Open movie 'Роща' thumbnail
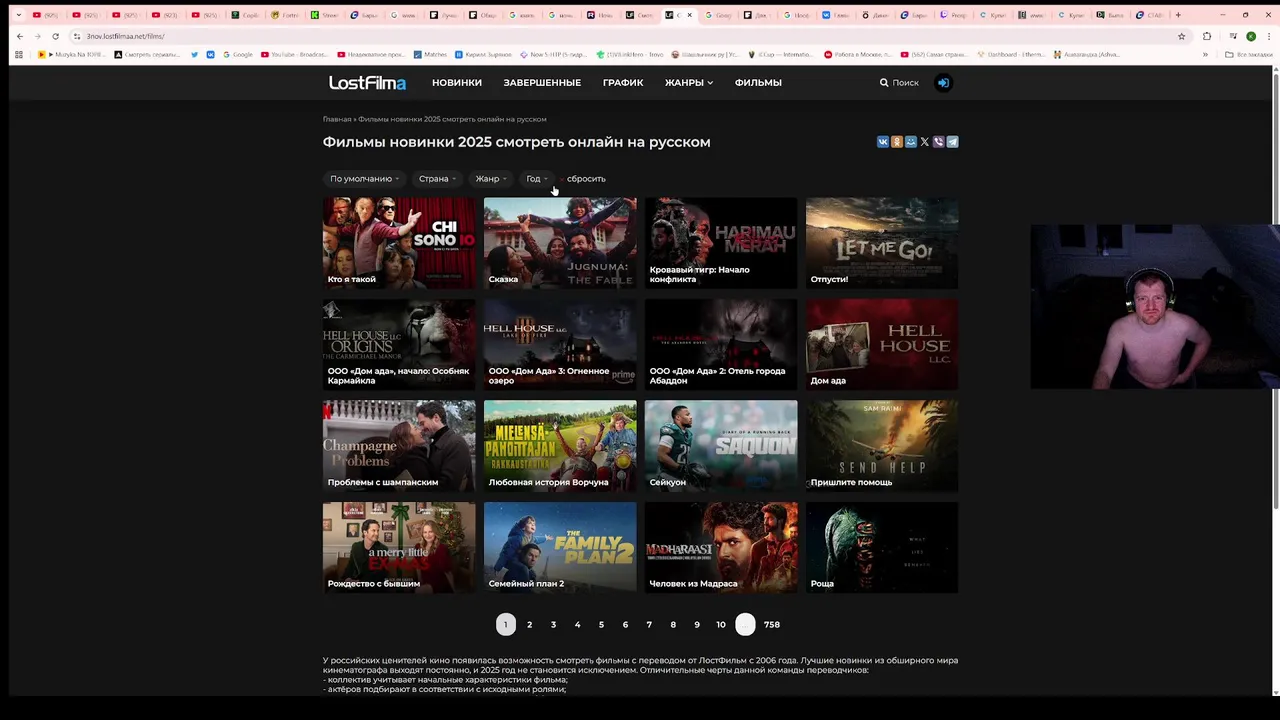This screenshot has width=1280, height=720. [882, 548]
